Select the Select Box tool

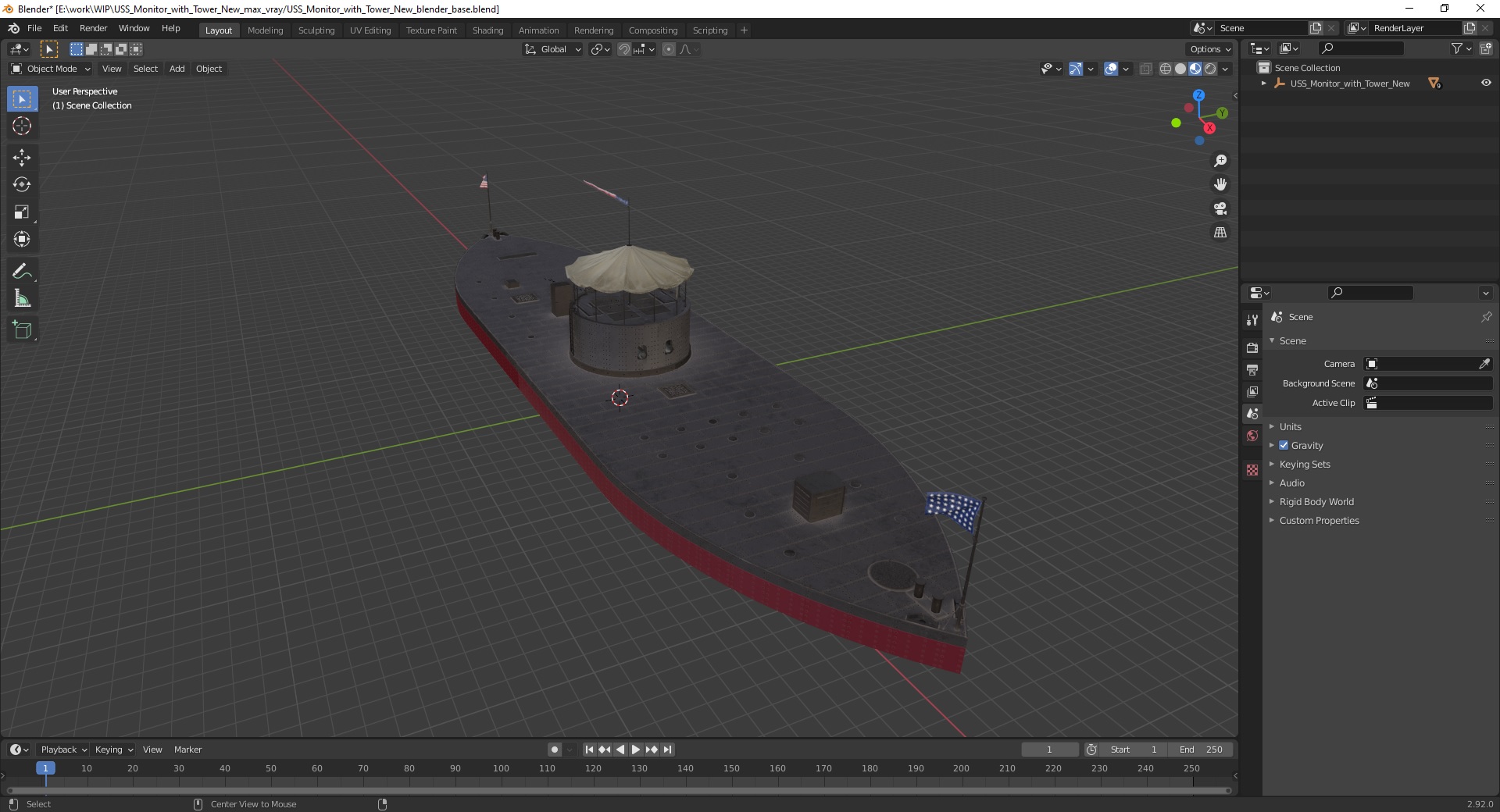[x=22, y=99]
